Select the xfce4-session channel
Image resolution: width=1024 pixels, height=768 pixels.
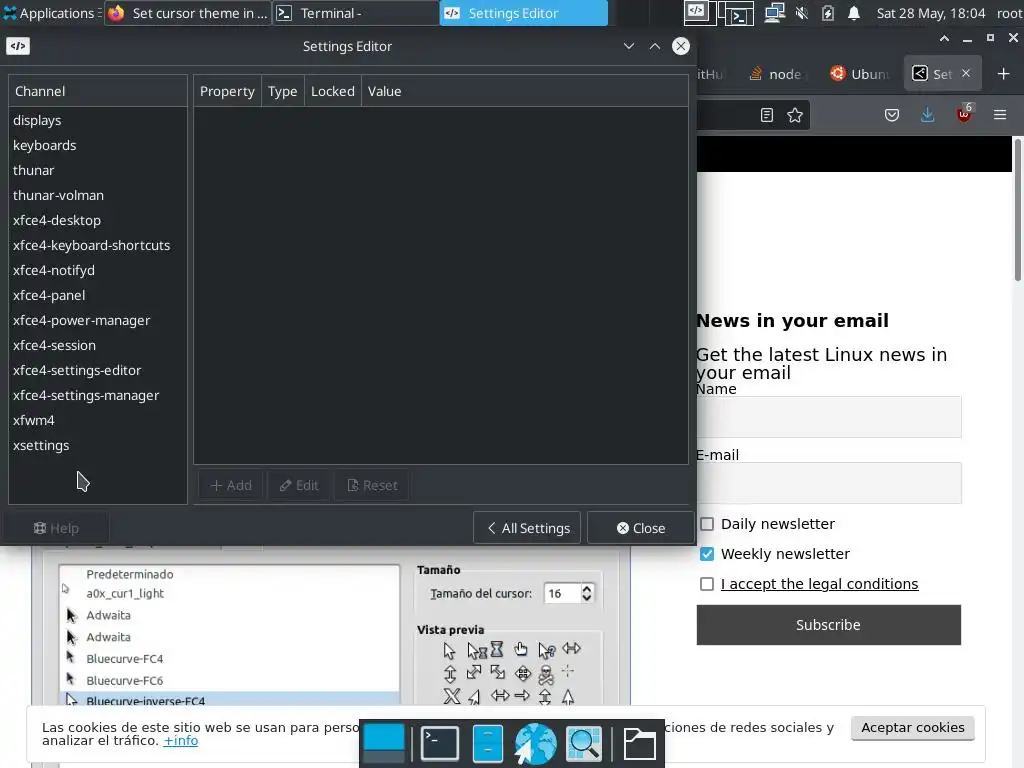pyautogui.click(x=98, y=345)
